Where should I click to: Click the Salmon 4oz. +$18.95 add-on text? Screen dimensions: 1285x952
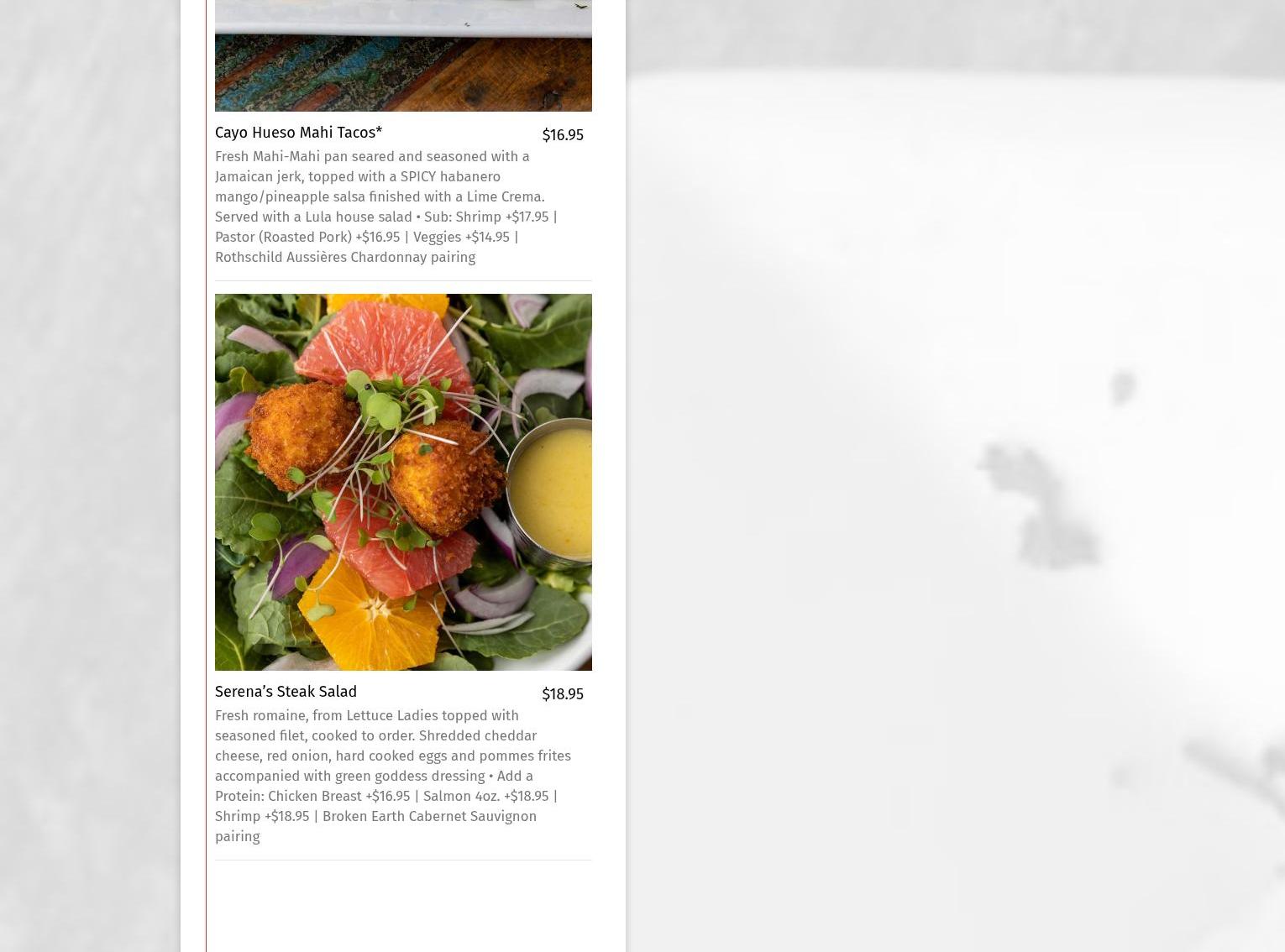[x=485, y=796]
